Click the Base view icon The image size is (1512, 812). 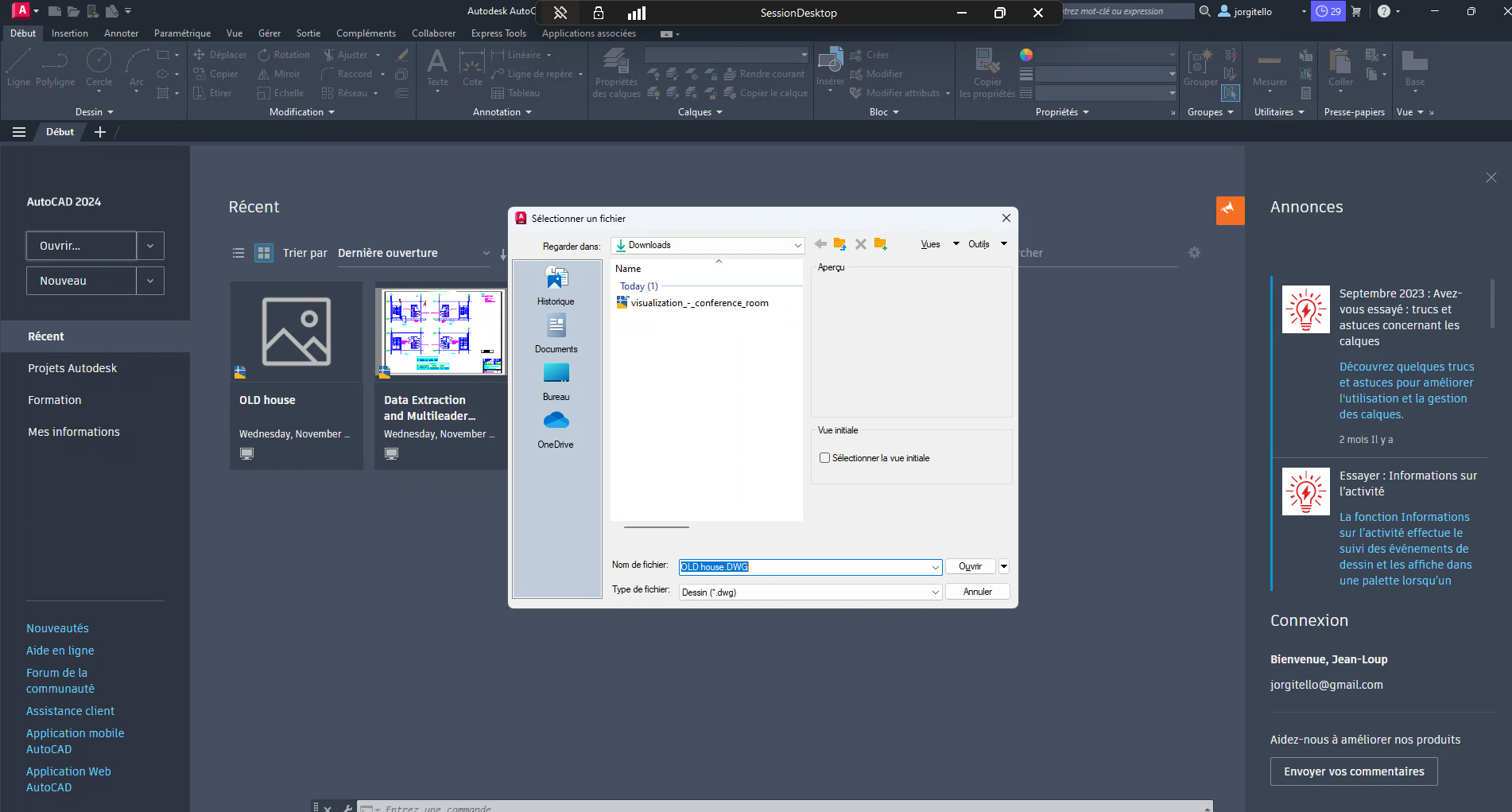1415,70
